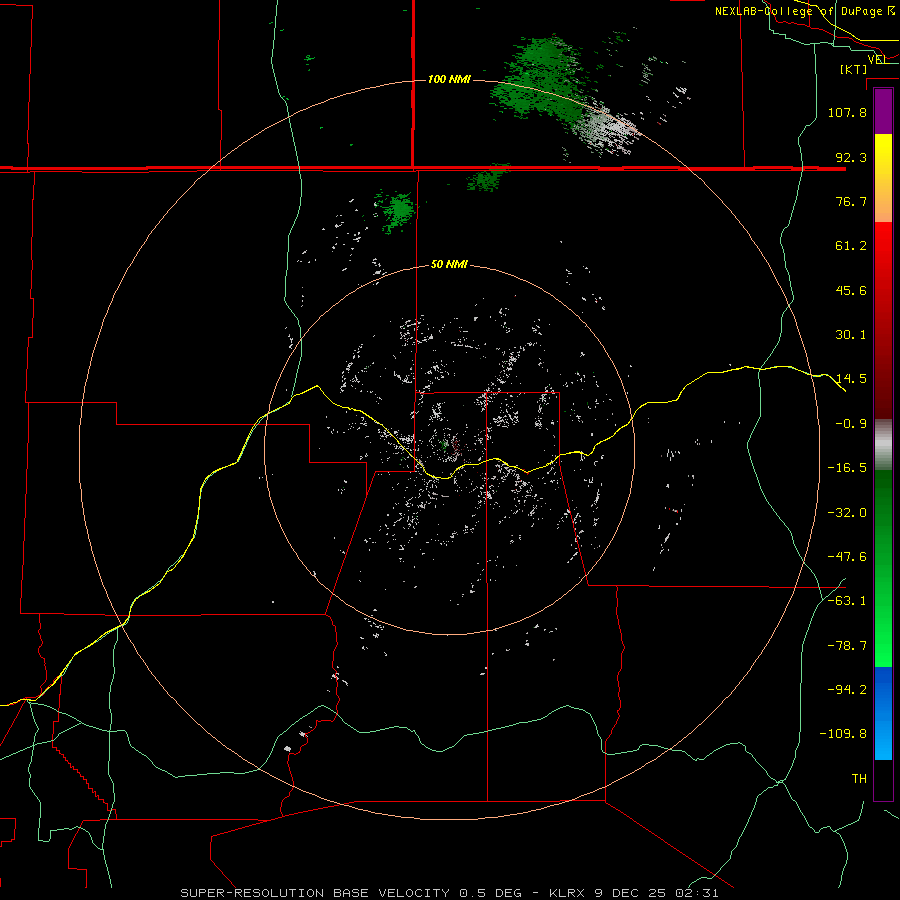Click the small green echo northwest of 50 NMI label
The height and width of the screenshot is (900, 900).
pyautogui.click(x=396, y=210)
